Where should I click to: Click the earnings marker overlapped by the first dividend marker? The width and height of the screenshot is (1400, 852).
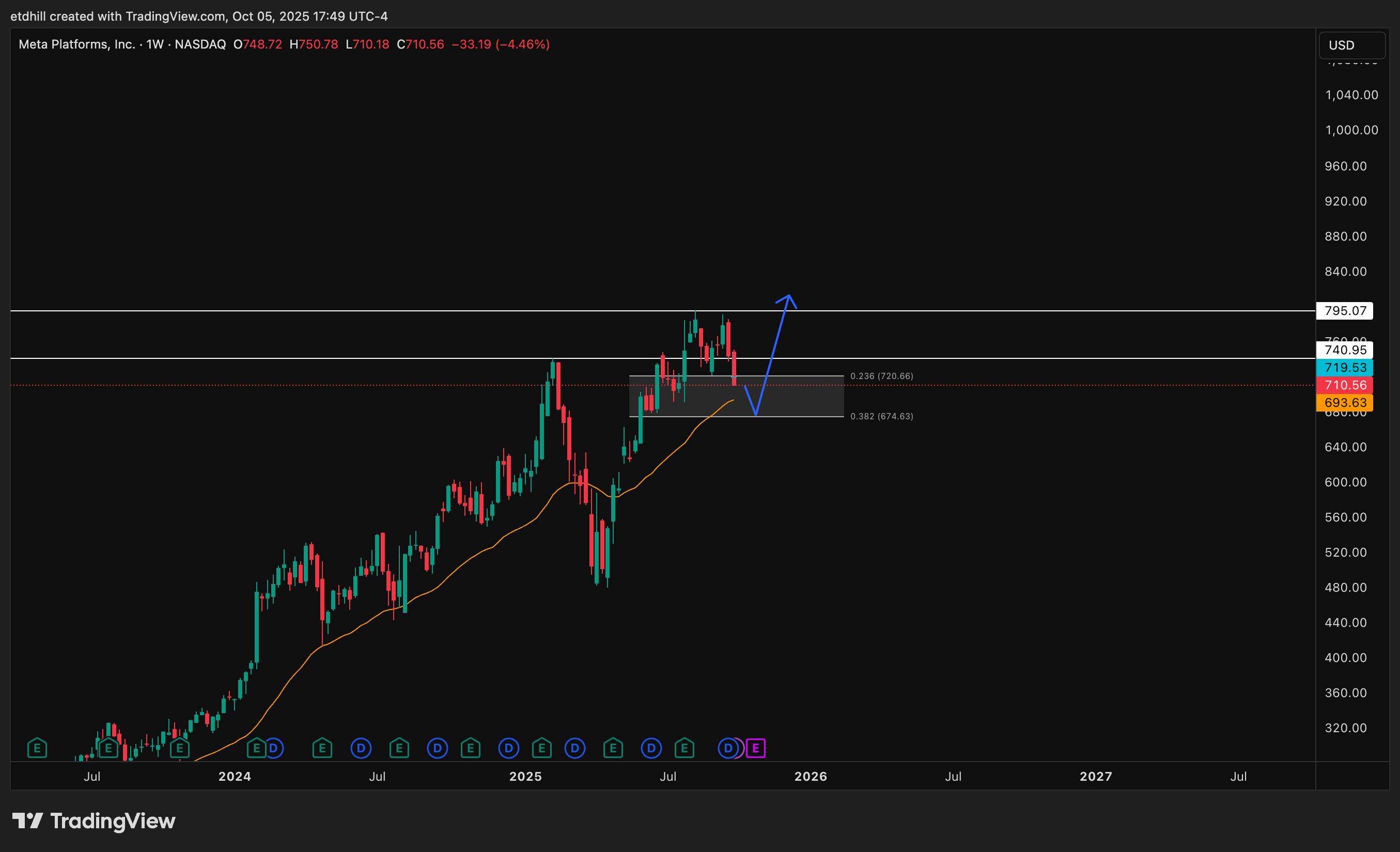click(x=256, y=748)
